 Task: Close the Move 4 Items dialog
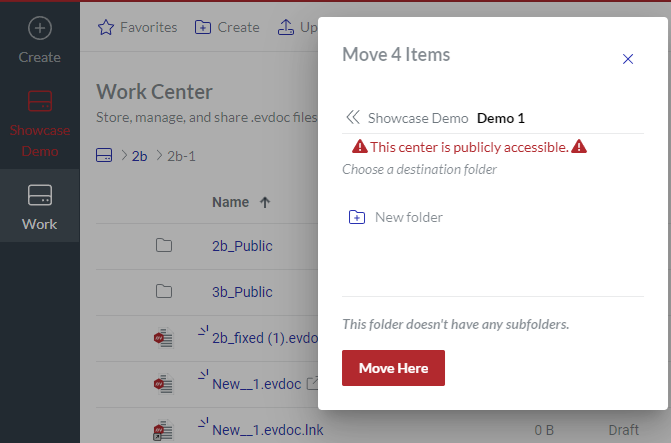click(x=628, y=59)
